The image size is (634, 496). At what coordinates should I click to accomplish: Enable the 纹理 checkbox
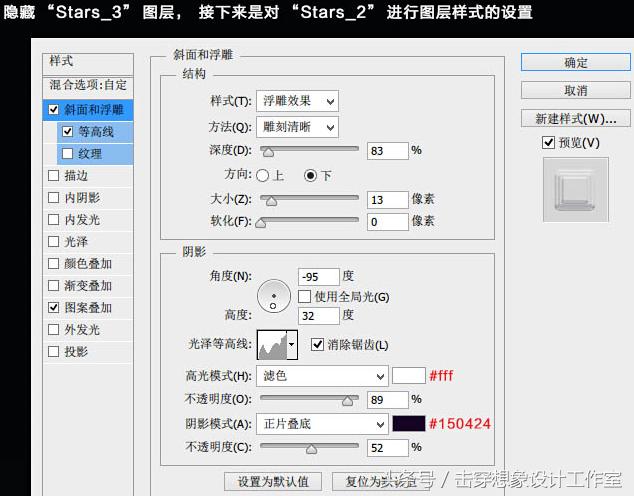(x=67, y=154)
